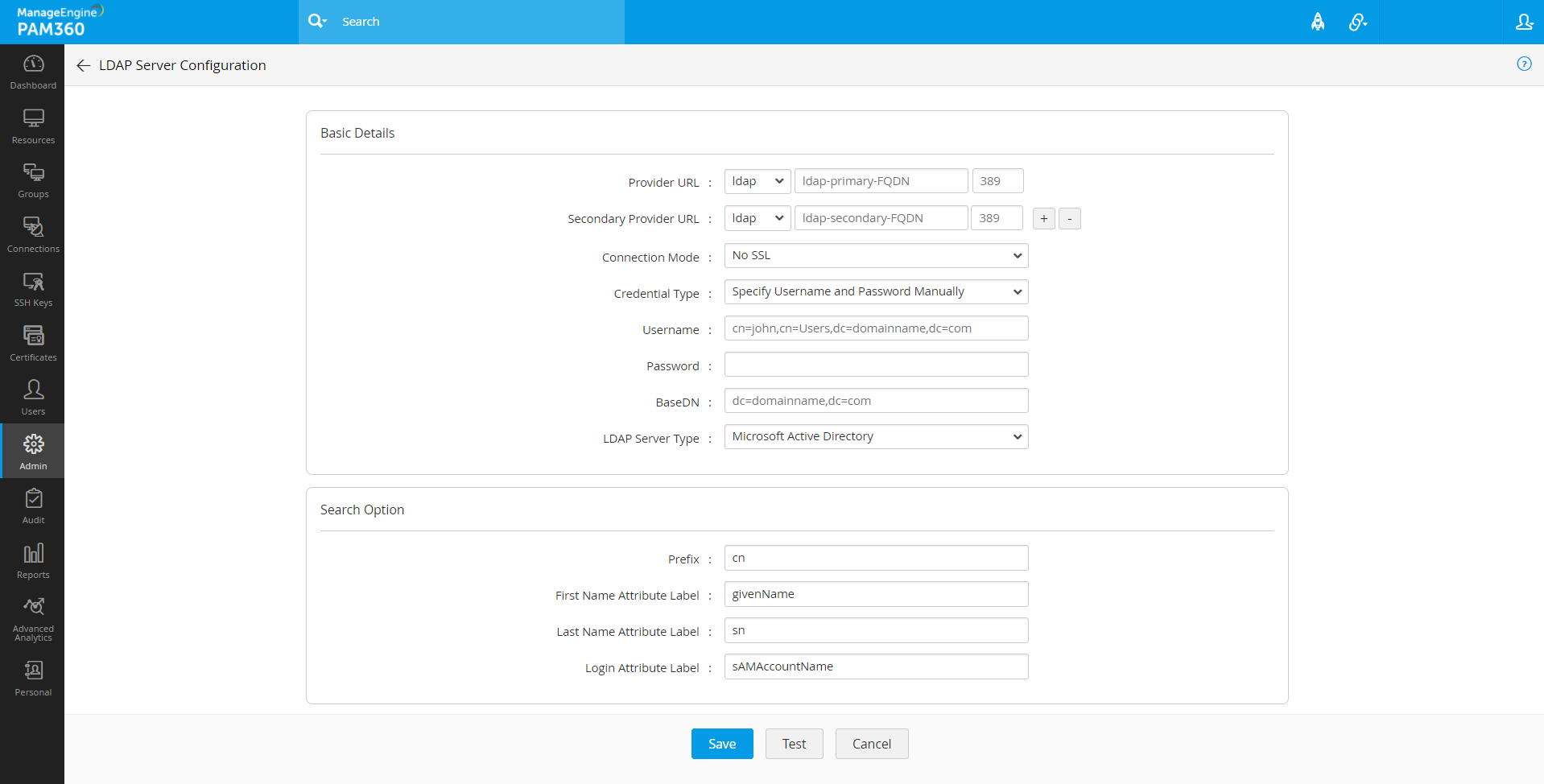Viewport: 1544px width, 784px height.
Task: Go to Resources in sidebar
Action: tap(33, 126)
